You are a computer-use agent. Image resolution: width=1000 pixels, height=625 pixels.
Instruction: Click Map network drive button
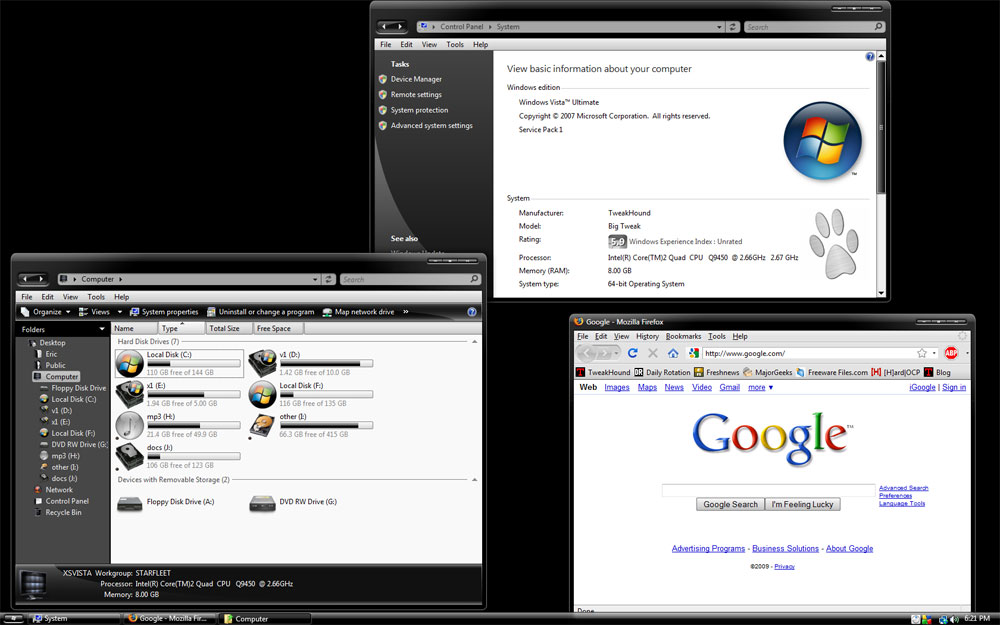click(x=358, y=312)
